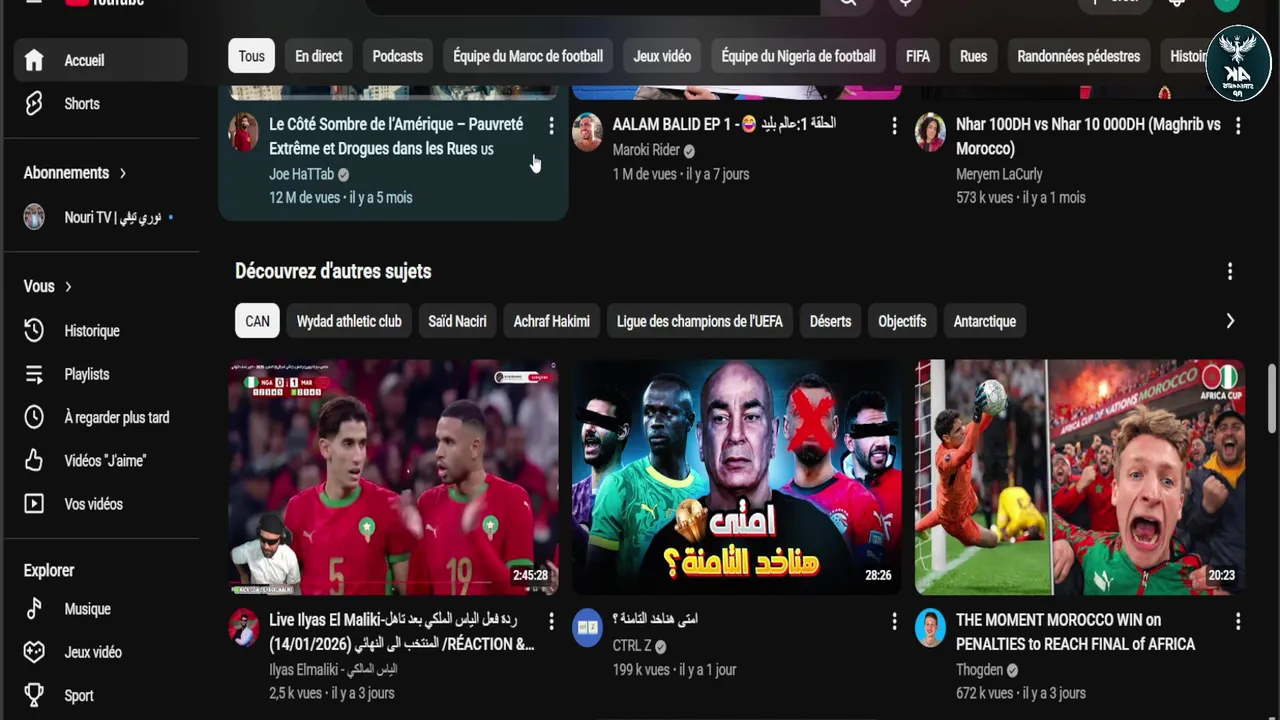Select the Antarctique topic chip

(985, 321)
